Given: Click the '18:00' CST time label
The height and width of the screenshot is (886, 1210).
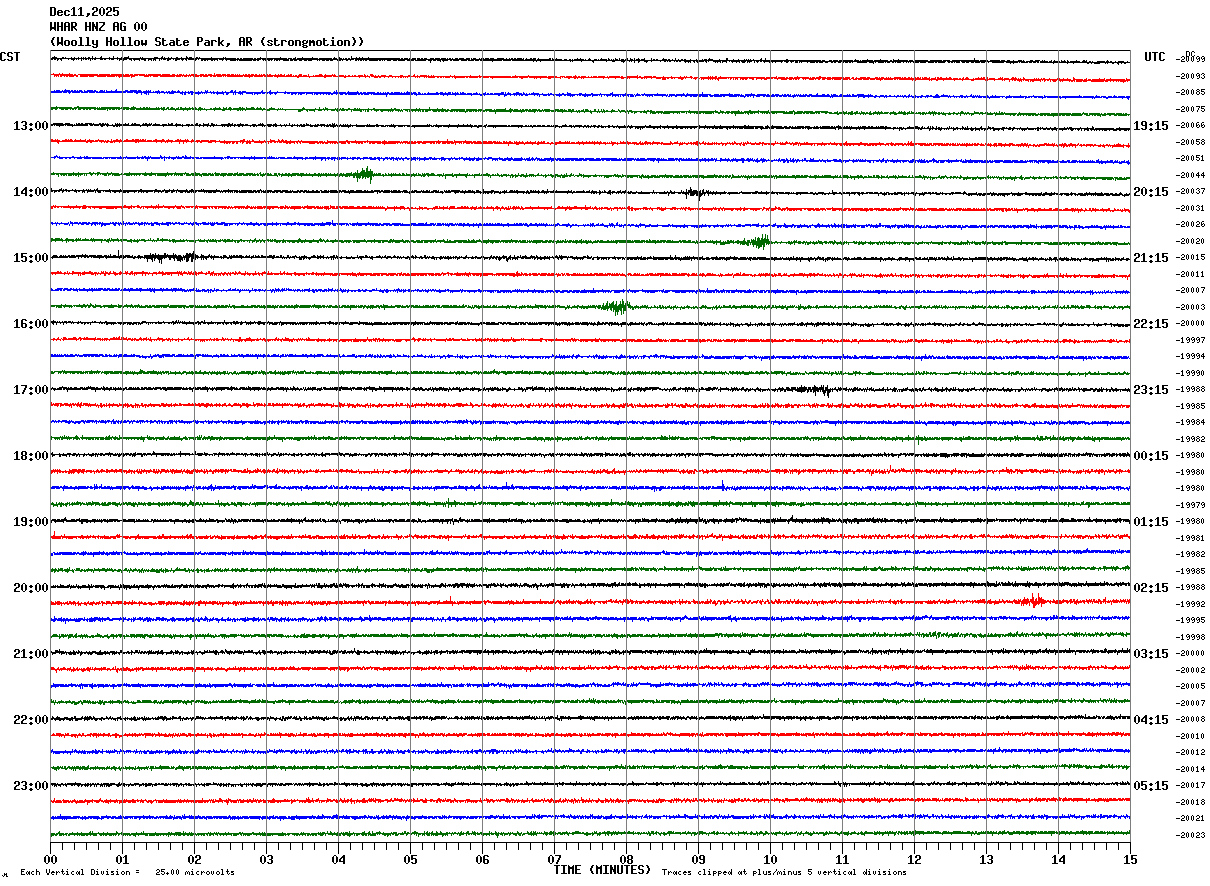Looking at the screenshot, I should 30,456.
